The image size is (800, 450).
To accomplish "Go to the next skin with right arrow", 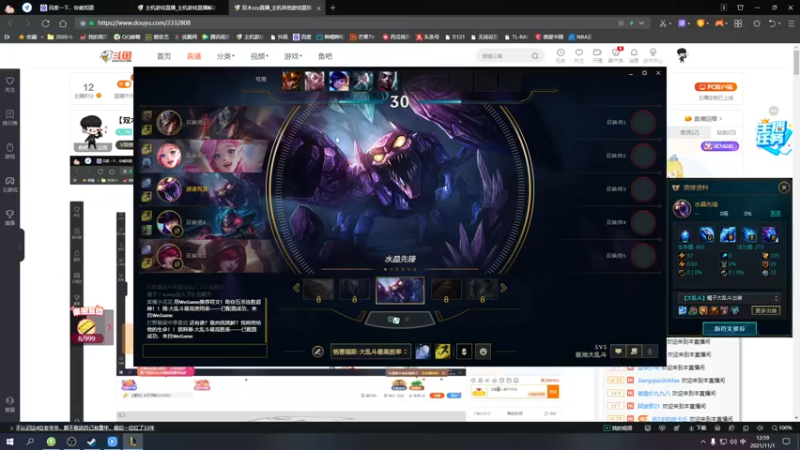I will 504,288.
